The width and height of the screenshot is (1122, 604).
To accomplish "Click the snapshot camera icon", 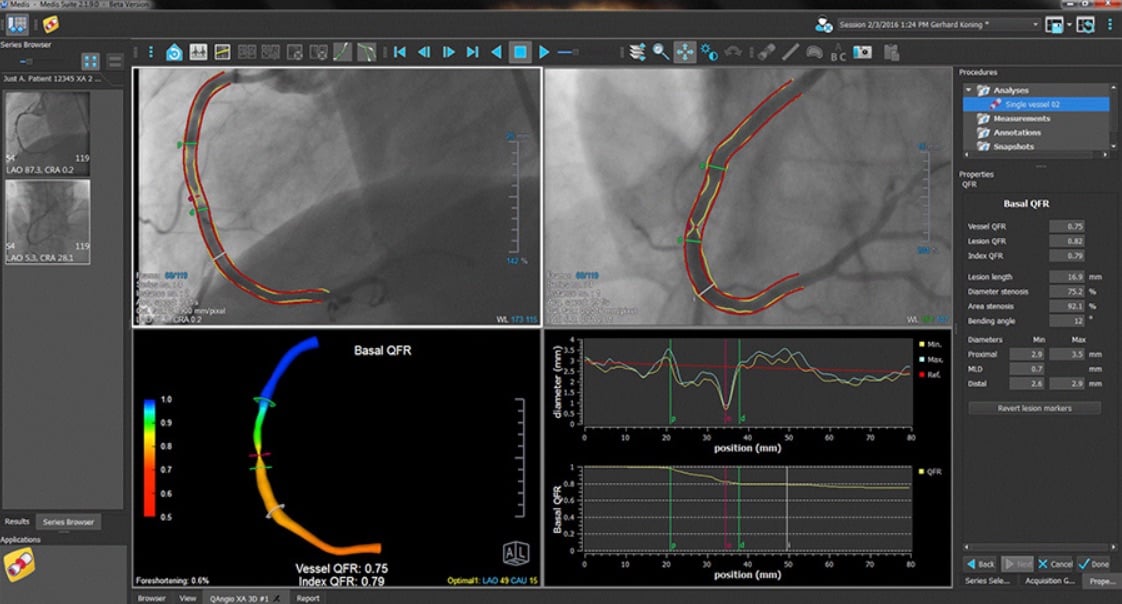I will 862,51.
